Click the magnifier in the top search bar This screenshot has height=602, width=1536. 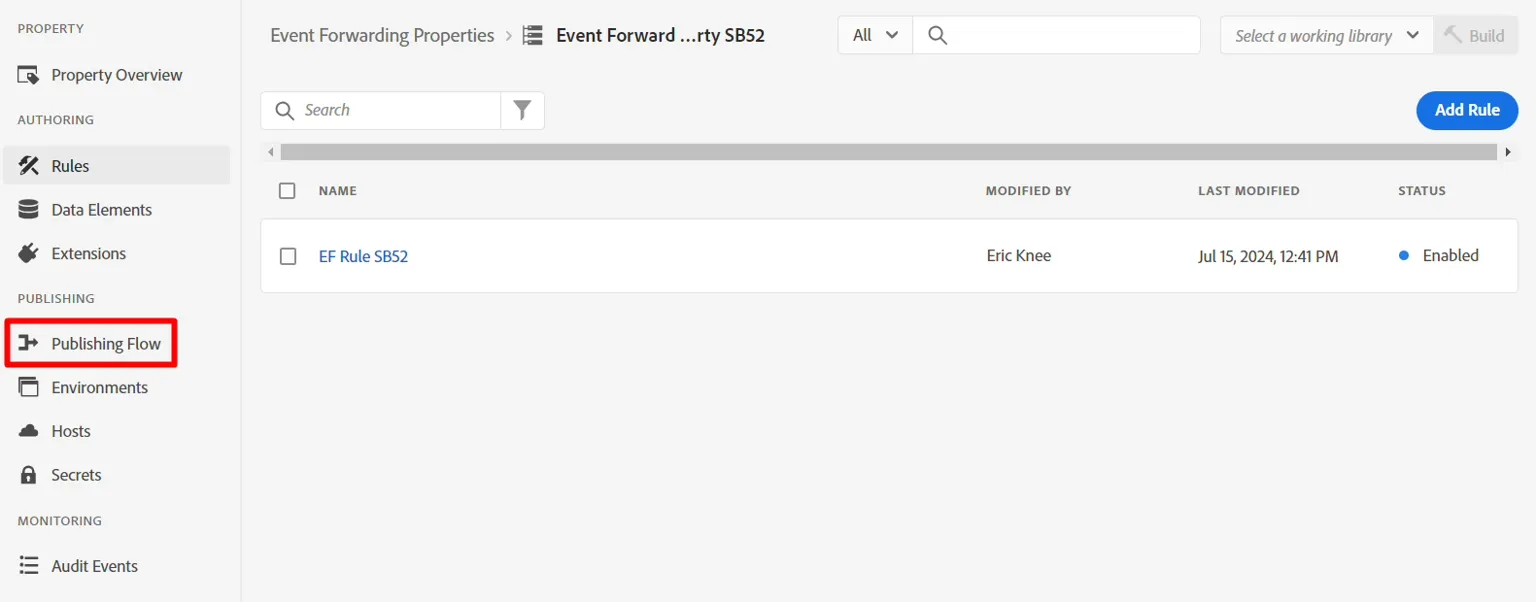pos(937,35)
